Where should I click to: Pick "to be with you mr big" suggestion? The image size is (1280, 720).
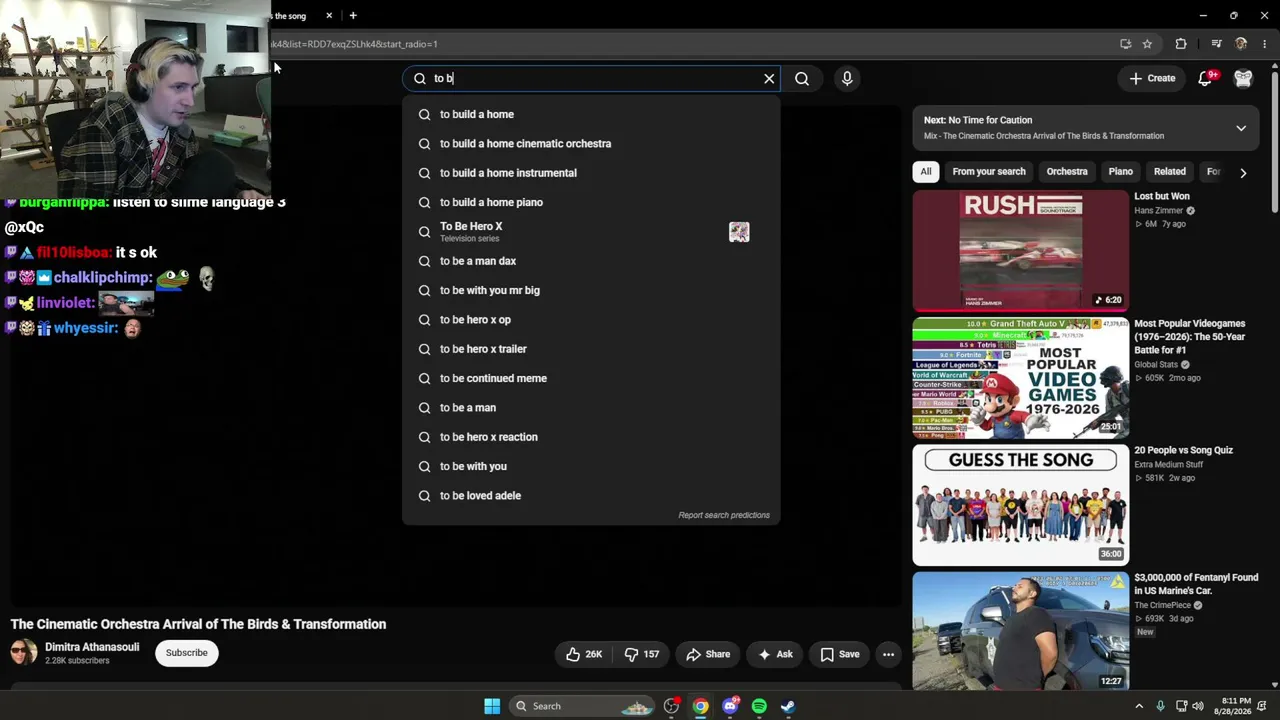591,290
